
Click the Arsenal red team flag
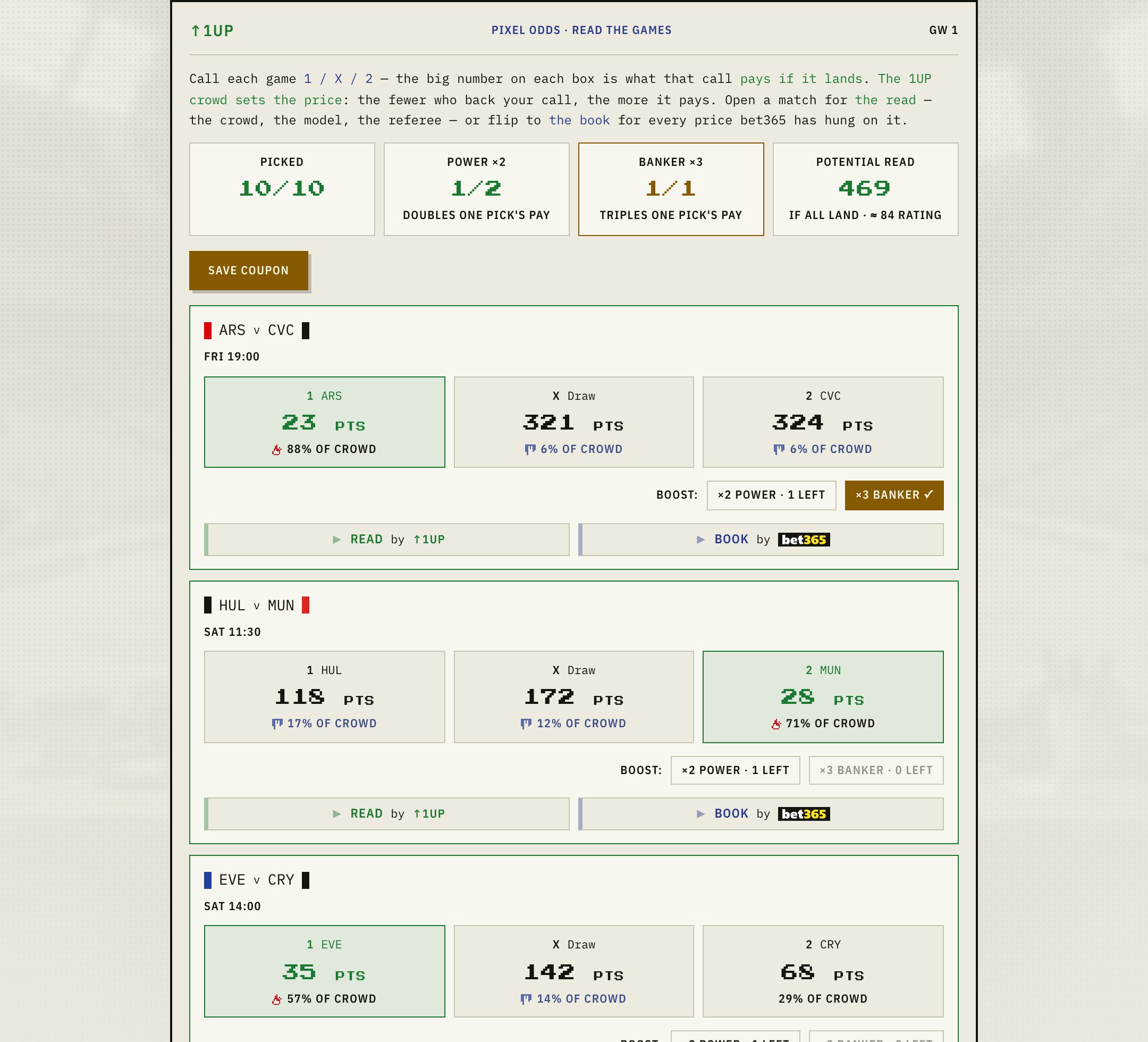tap(208, 331)
